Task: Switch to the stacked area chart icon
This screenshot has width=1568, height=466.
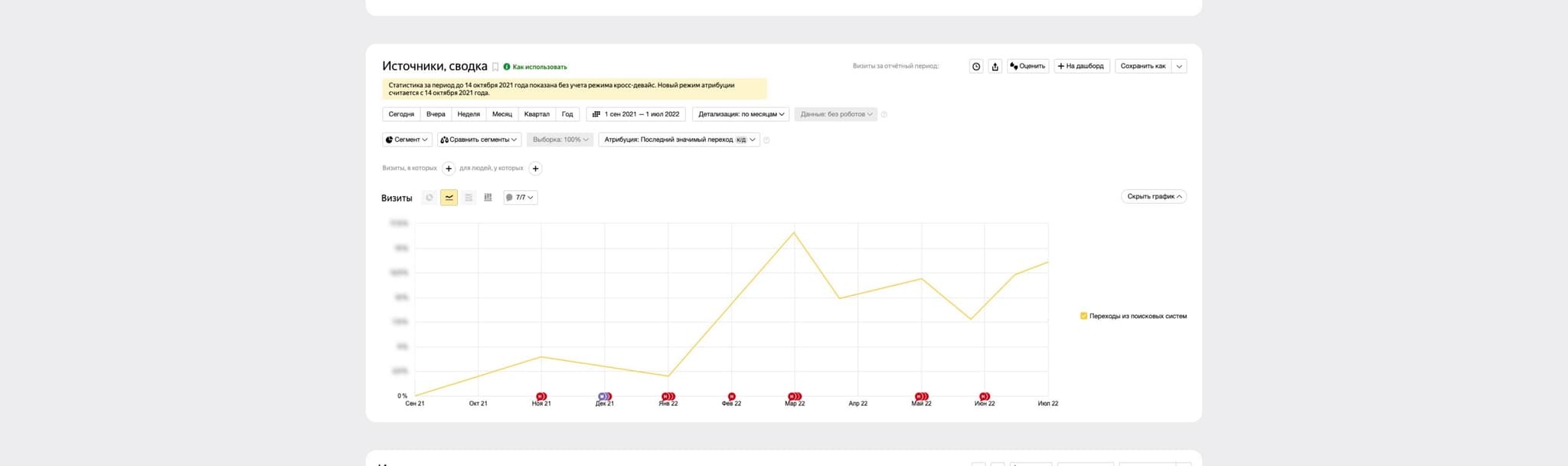Action: click(469, 198)
